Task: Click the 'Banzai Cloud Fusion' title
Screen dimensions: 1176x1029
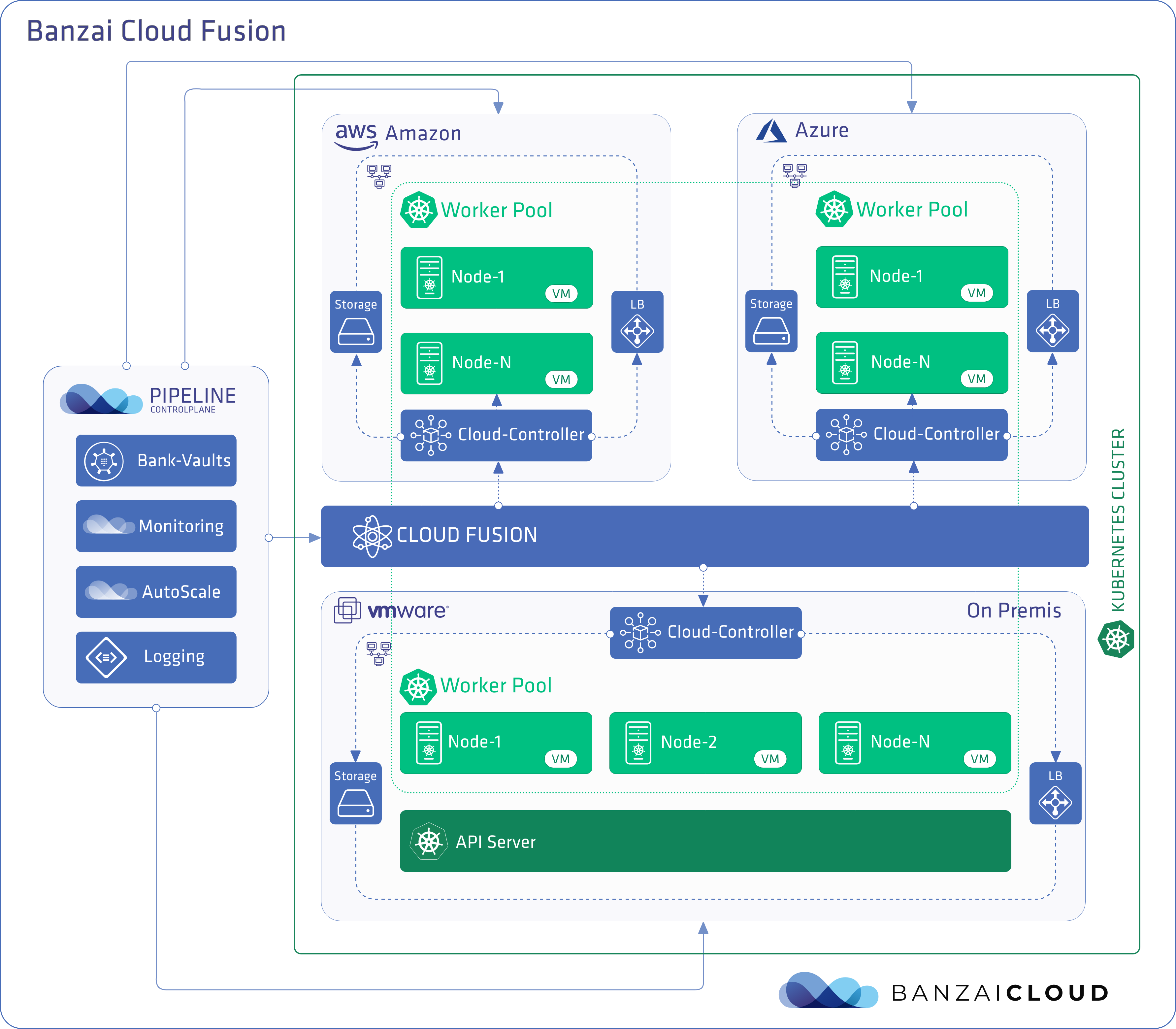Action: pos(156,31)
